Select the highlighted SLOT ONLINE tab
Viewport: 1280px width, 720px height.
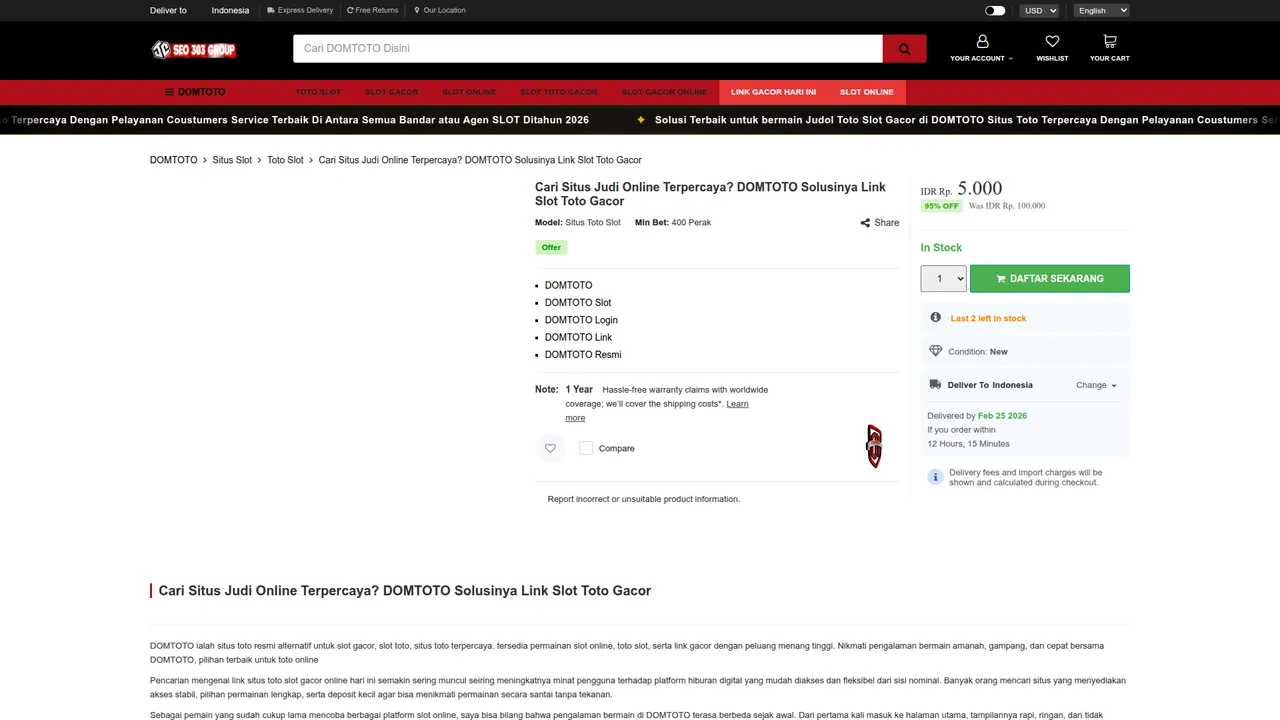[867, 92]
